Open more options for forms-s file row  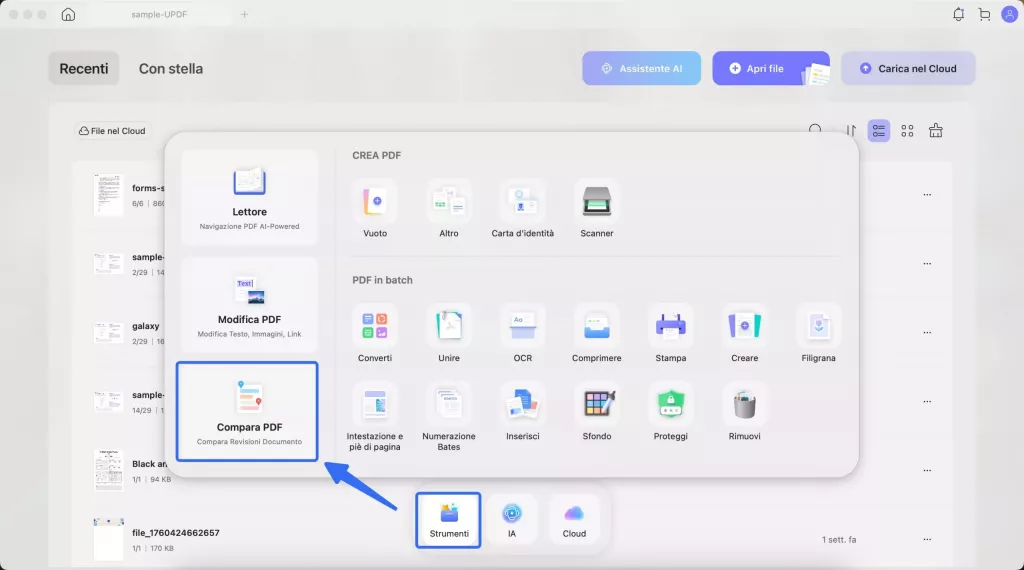point(927,195)
